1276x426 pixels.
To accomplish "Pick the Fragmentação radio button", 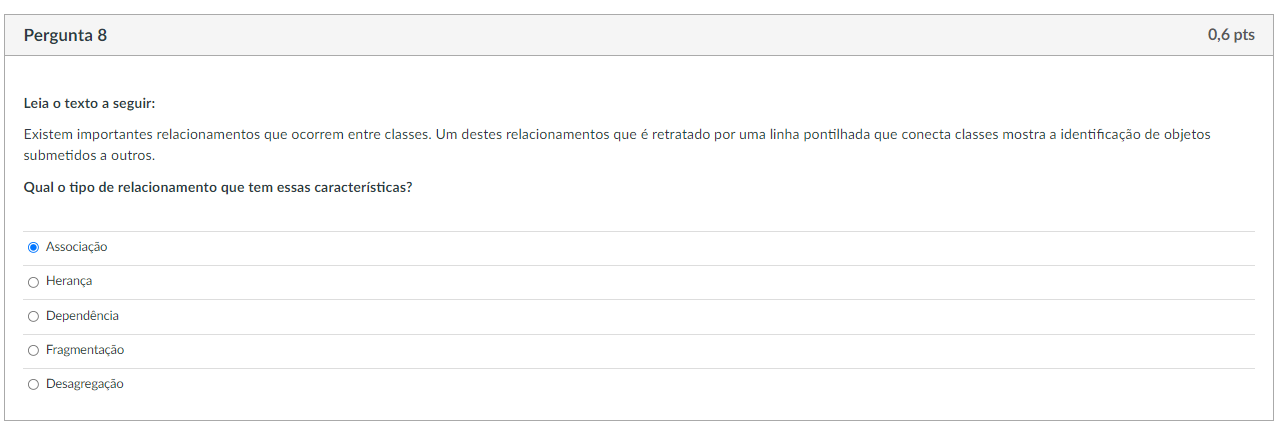I will pyautogui.click(x=34, y=350).
